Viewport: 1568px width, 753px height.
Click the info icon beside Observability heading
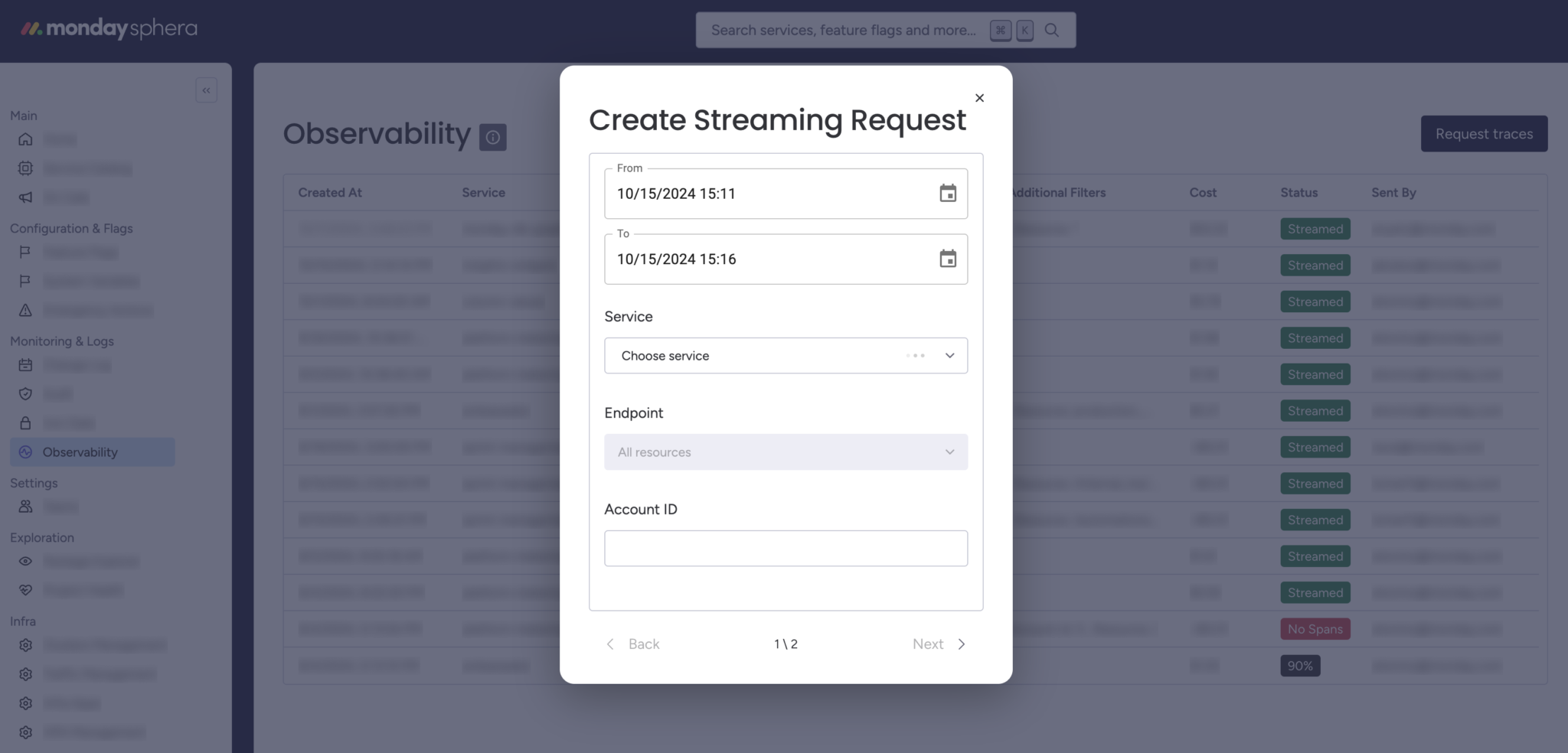[x=493, y=137]
